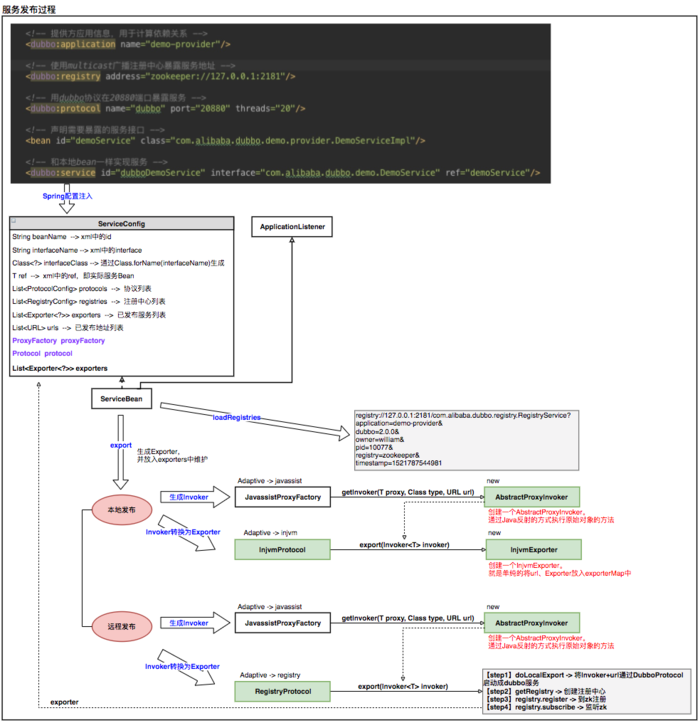Click export(Invoker<T> invoker) label after InjvmProtocol
This screenshot has width=700, height=723.
pos(404,545)
